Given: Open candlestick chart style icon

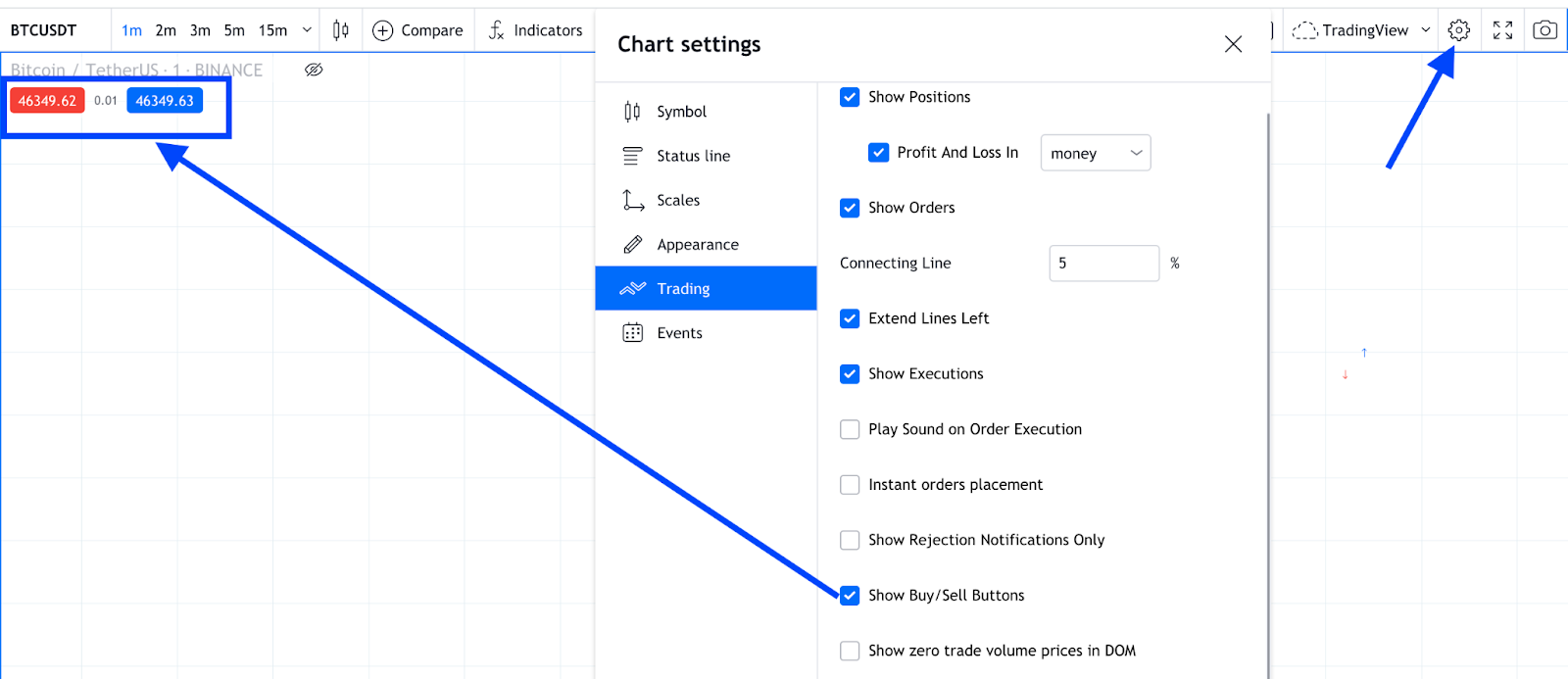Looking at the screenshot, I should pos(340,30).
